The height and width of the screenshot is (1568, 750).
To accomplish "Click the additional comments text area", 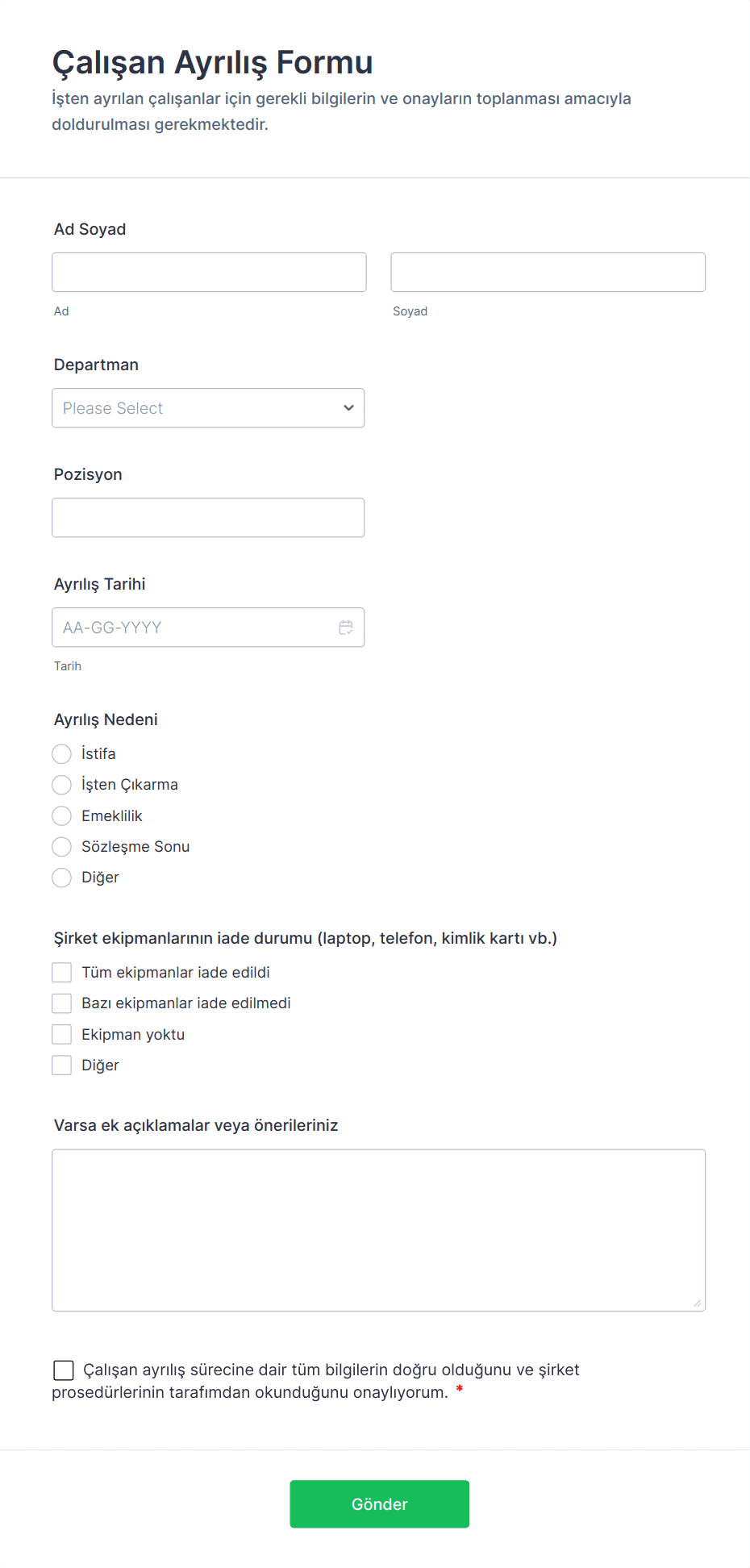I will point(378,1230).
